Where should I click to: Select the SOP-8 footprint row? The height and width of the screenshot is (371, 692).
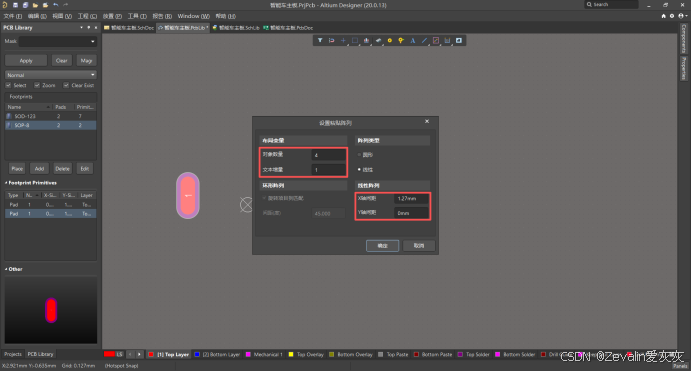(x=51, y=125)
